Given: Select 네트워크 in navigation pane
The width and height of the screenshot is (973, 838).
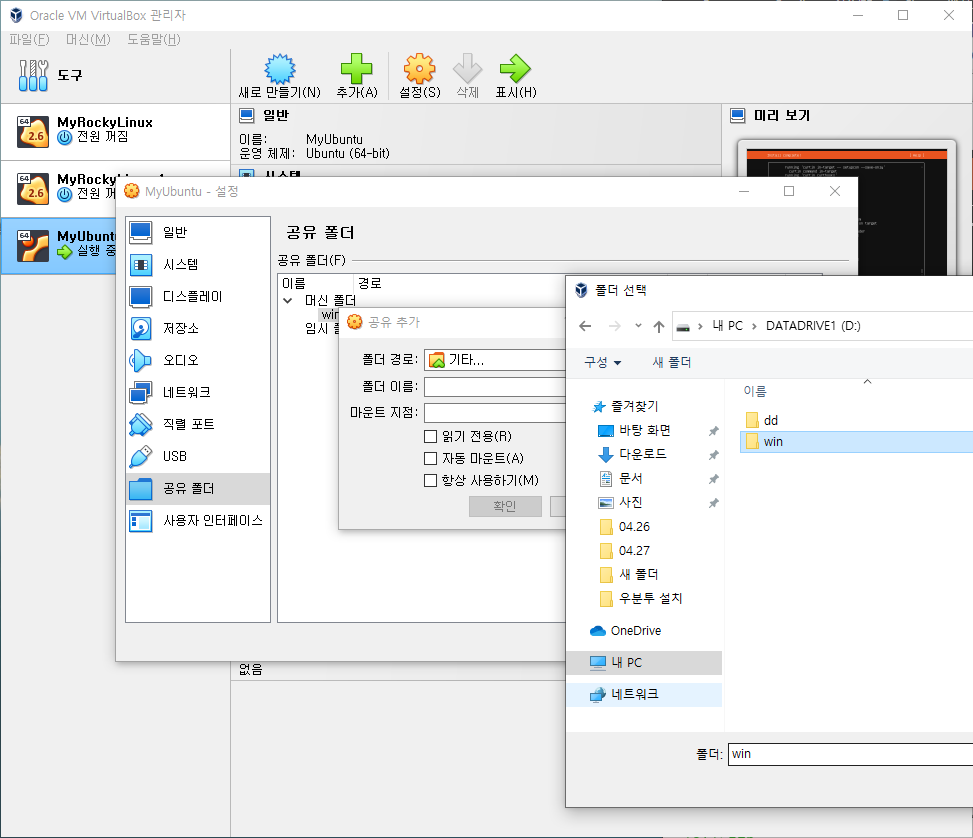Looking at the screenshot, I should (644, 695).
